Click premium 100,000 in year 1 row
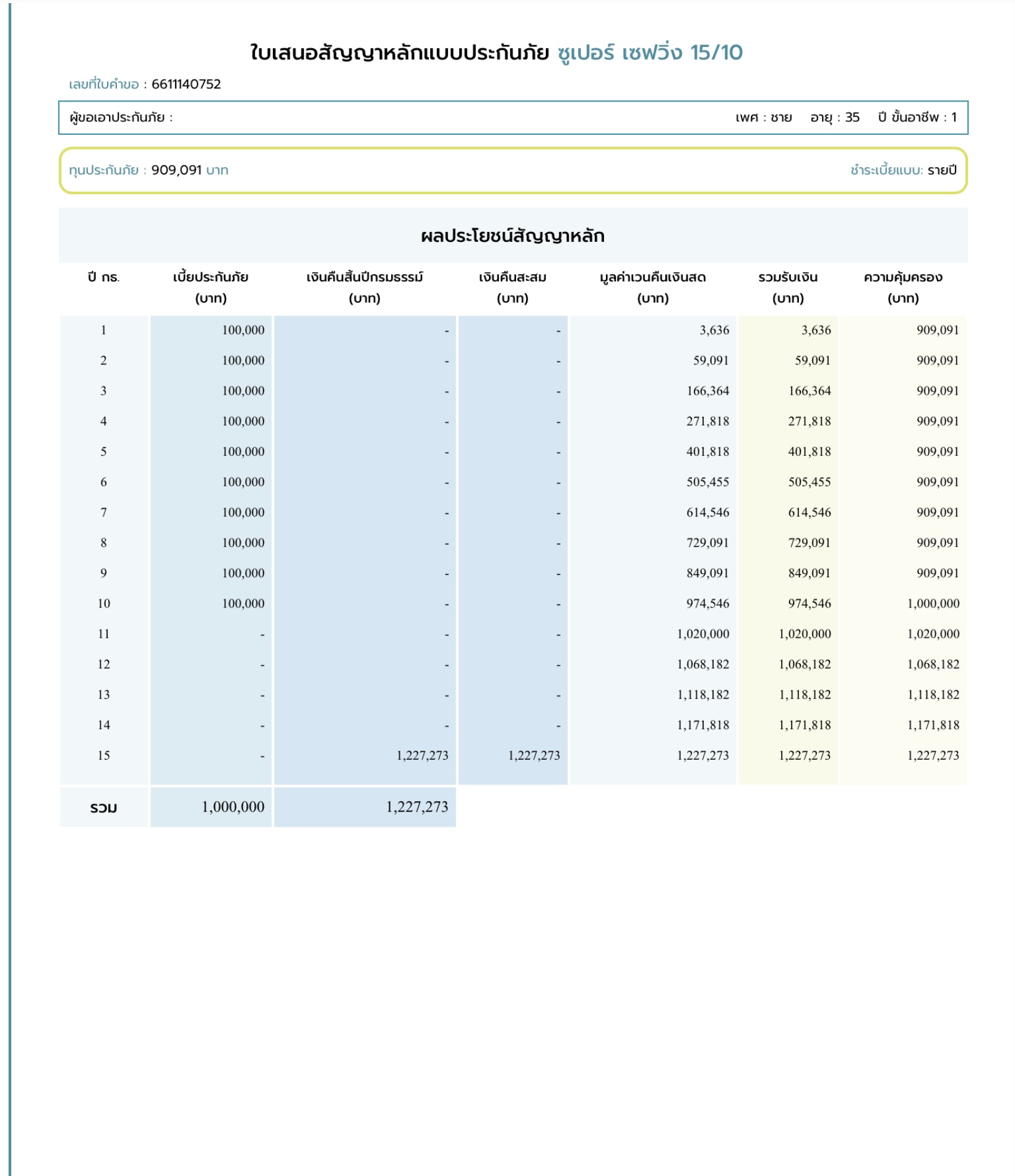Image resolution: width=1015 pixels, height=1176 pixels. pos(243,330)
